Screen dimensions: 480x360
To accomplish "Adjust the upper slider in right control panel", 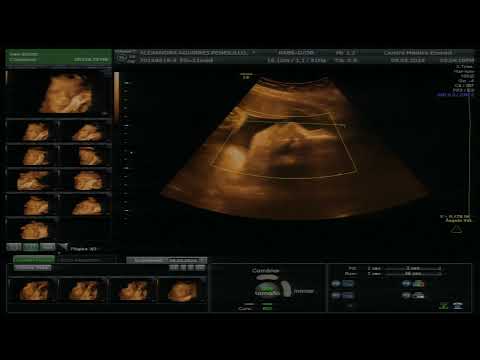I will coord(413,268).
